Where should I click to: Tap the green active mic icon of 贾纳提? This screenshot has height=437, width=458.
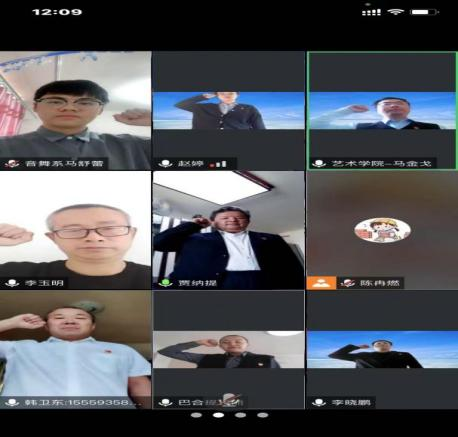(165, 283)
